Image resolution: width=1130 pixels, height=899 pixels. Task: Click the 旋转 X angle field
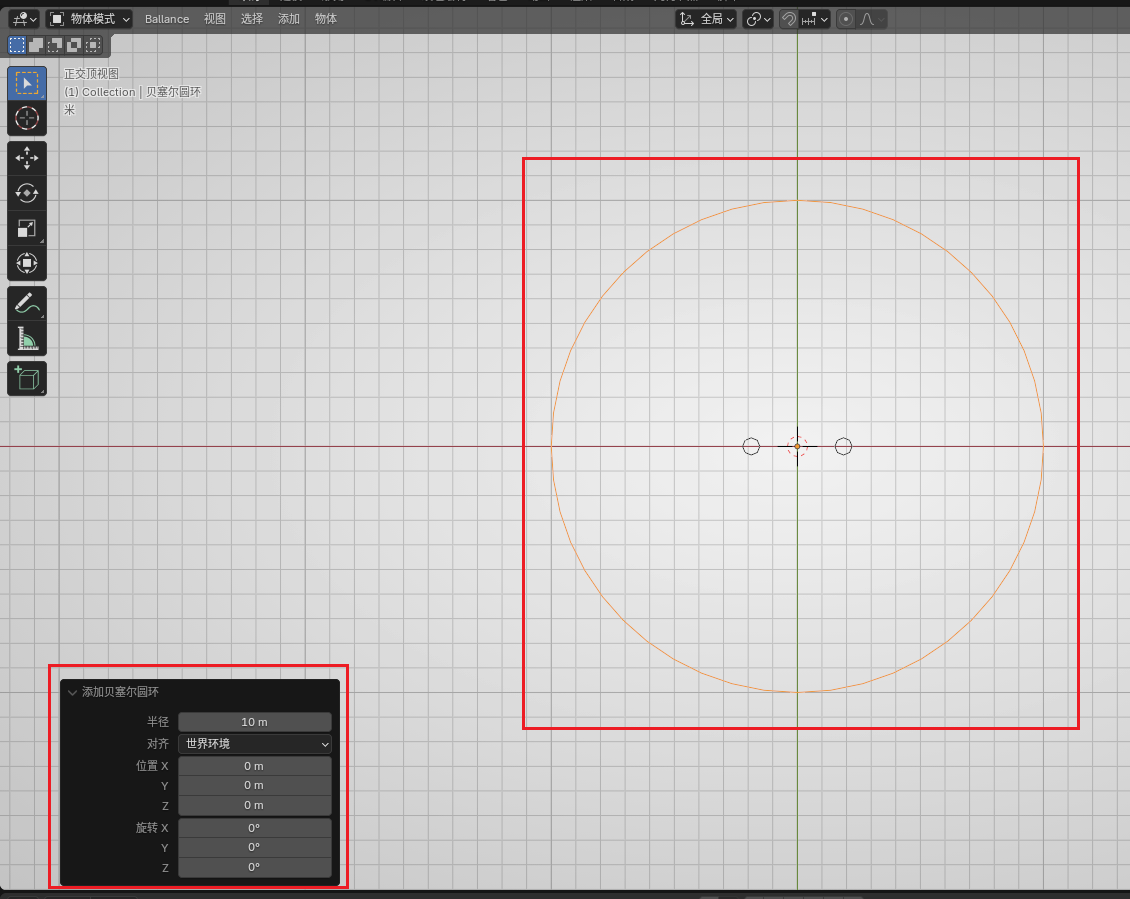[x=254, y=828]
